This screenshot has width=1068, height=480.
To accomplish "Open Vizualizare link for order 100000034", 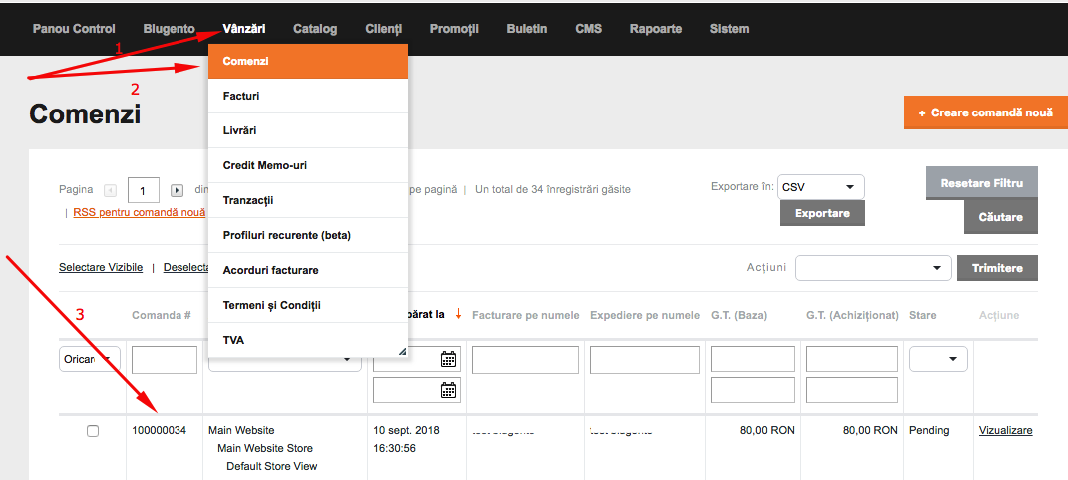I will point(1005,430).
